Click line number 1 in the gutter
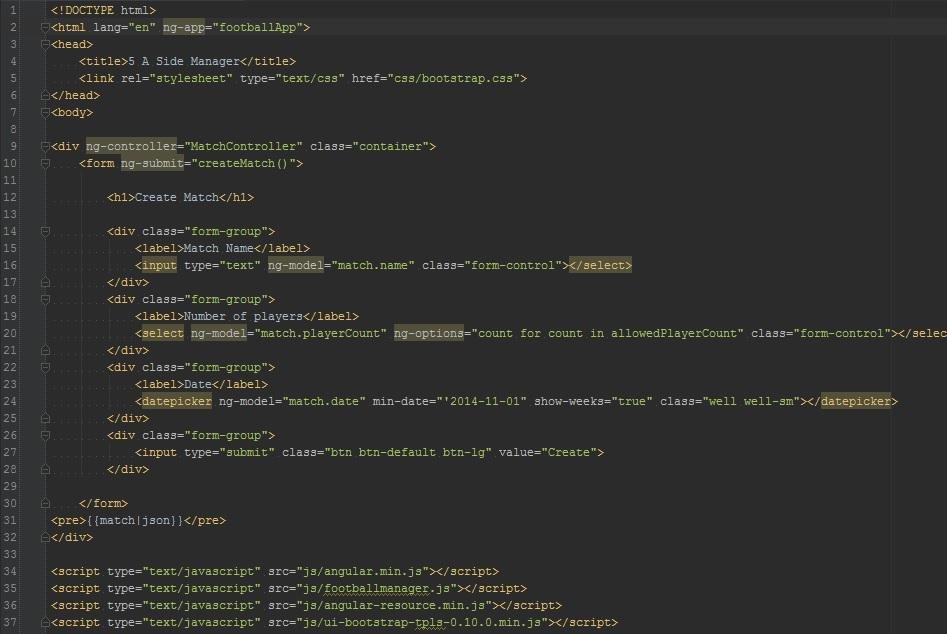The height and width of the screenshot is (634, 947). point(13,10)
